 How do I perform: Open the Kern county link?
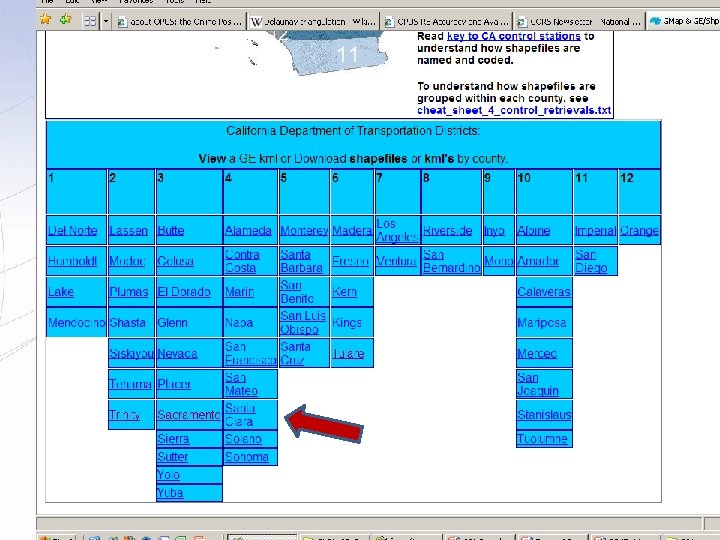344,292
